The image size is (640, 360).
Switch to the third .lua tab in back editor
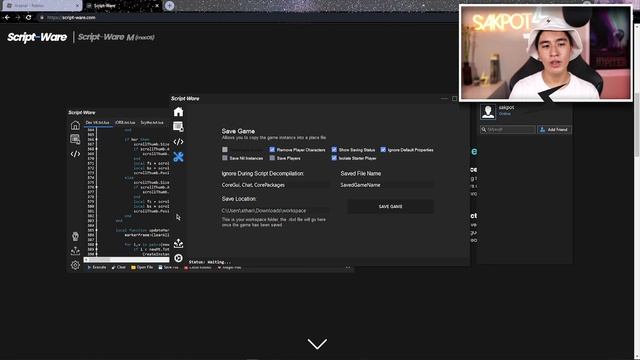[152, 122]
